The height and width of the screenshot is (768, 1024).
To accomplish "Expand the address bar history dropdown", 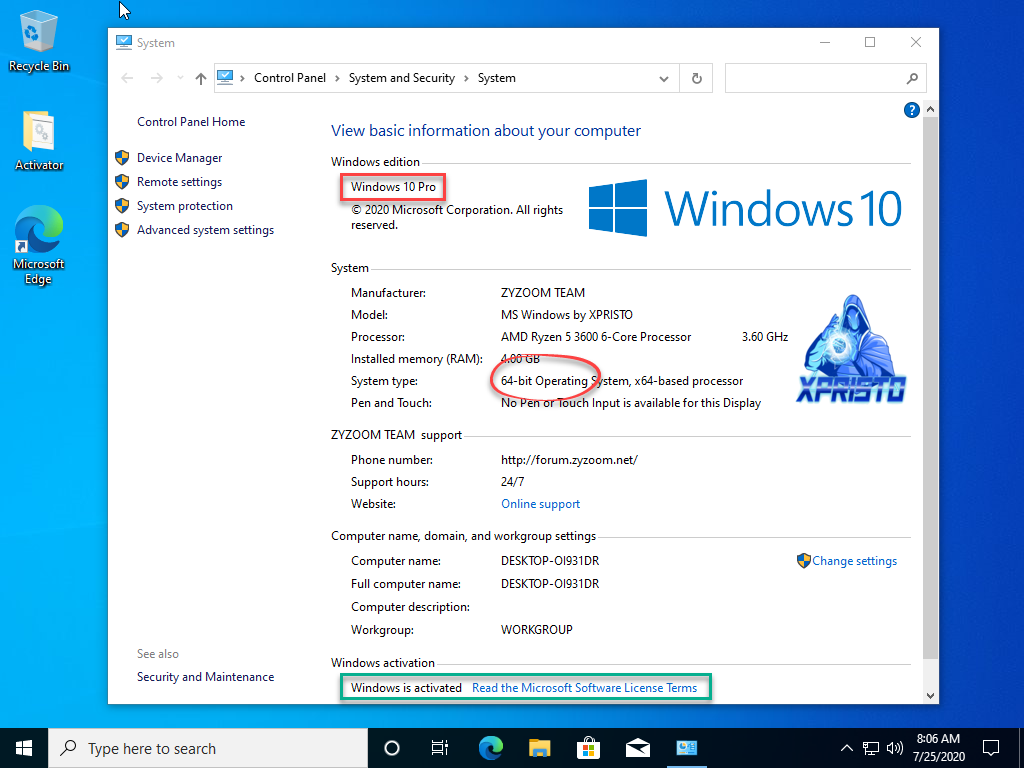I will tap(664, 78).
